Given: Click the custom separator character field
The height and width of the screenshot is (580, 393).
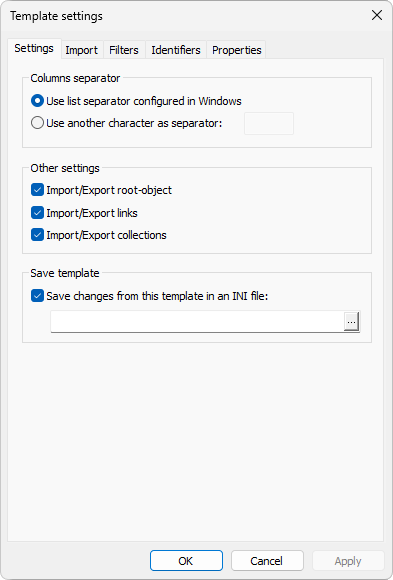Looking at the screenshot, I should coord(269,124).
